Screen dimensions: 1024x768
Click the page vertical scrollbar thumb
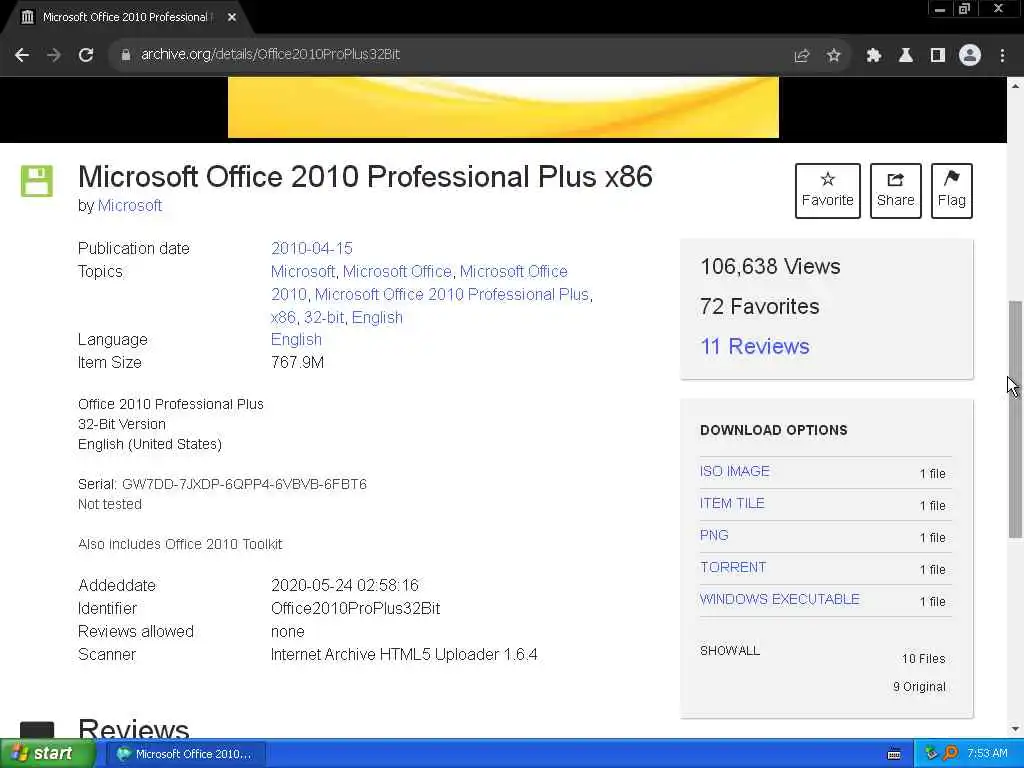pos(1015,419)
